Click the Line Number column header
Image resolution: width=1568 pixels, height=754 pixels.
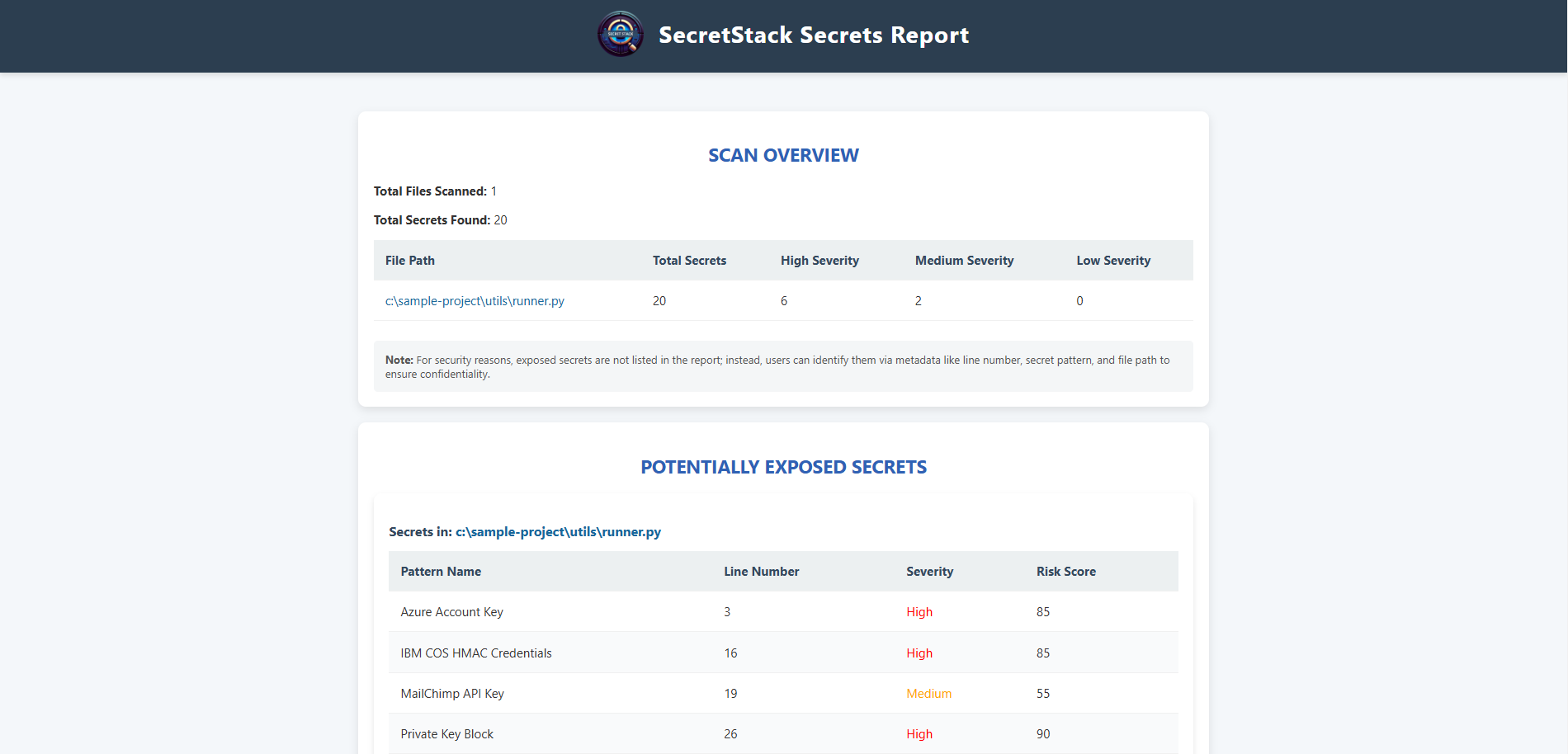click(761, 572)
